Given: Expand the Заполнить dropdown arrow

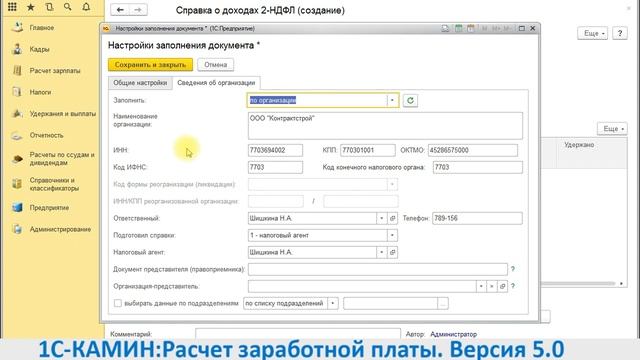Looking at the screenshot, I should [x=392, y=100].
